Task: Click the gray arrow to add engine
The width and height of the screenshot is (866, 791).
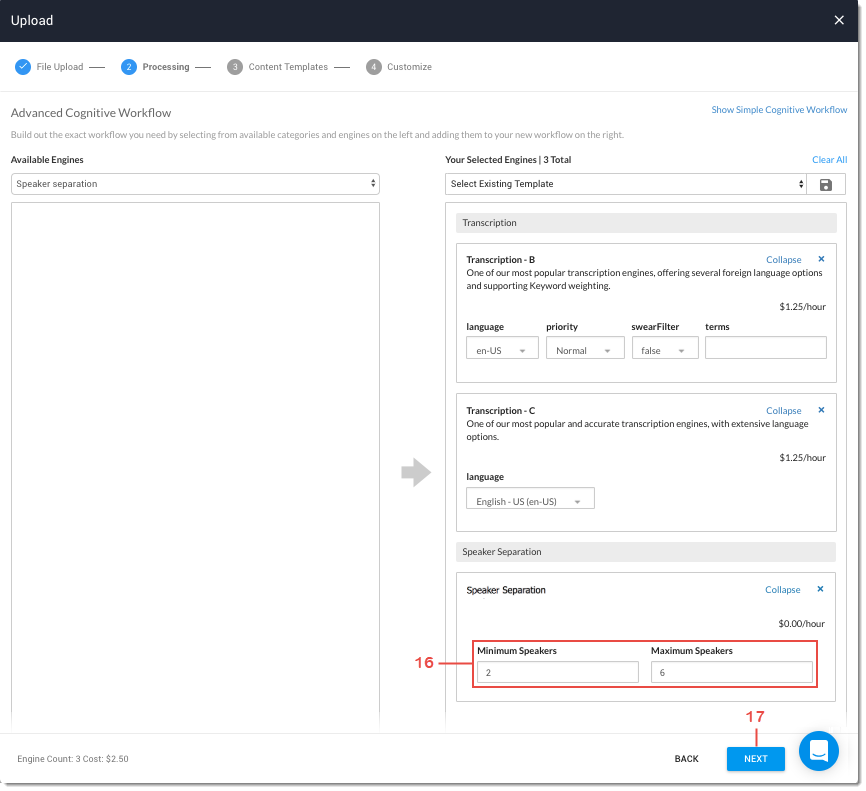Action: [x=415, y=473]
